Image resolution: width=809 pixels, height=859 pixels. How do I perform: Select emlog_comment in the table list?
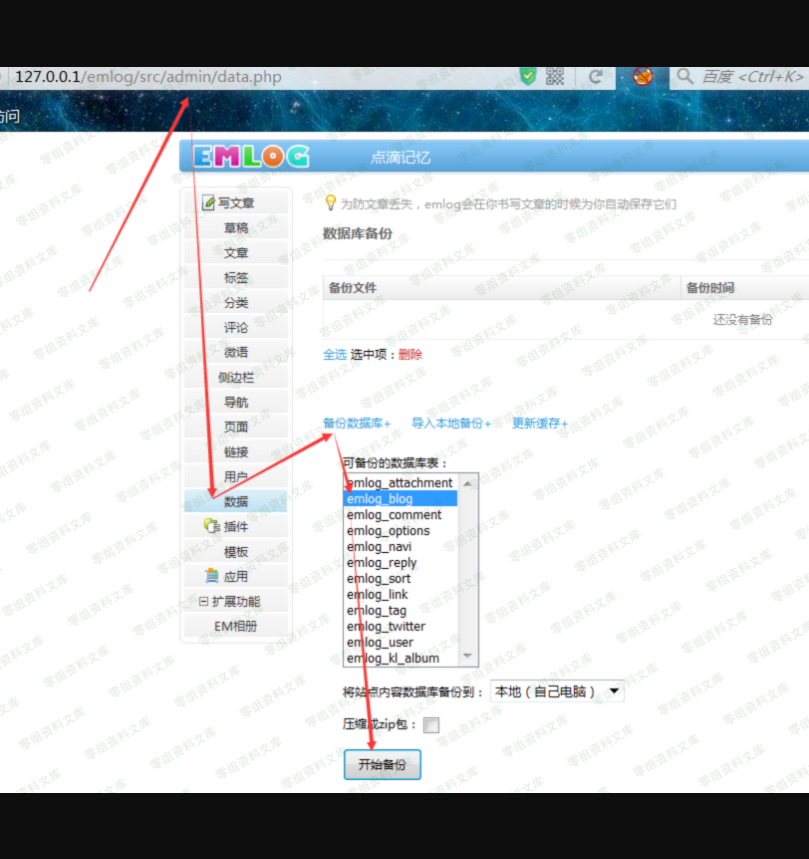click(x=394, y=515)
